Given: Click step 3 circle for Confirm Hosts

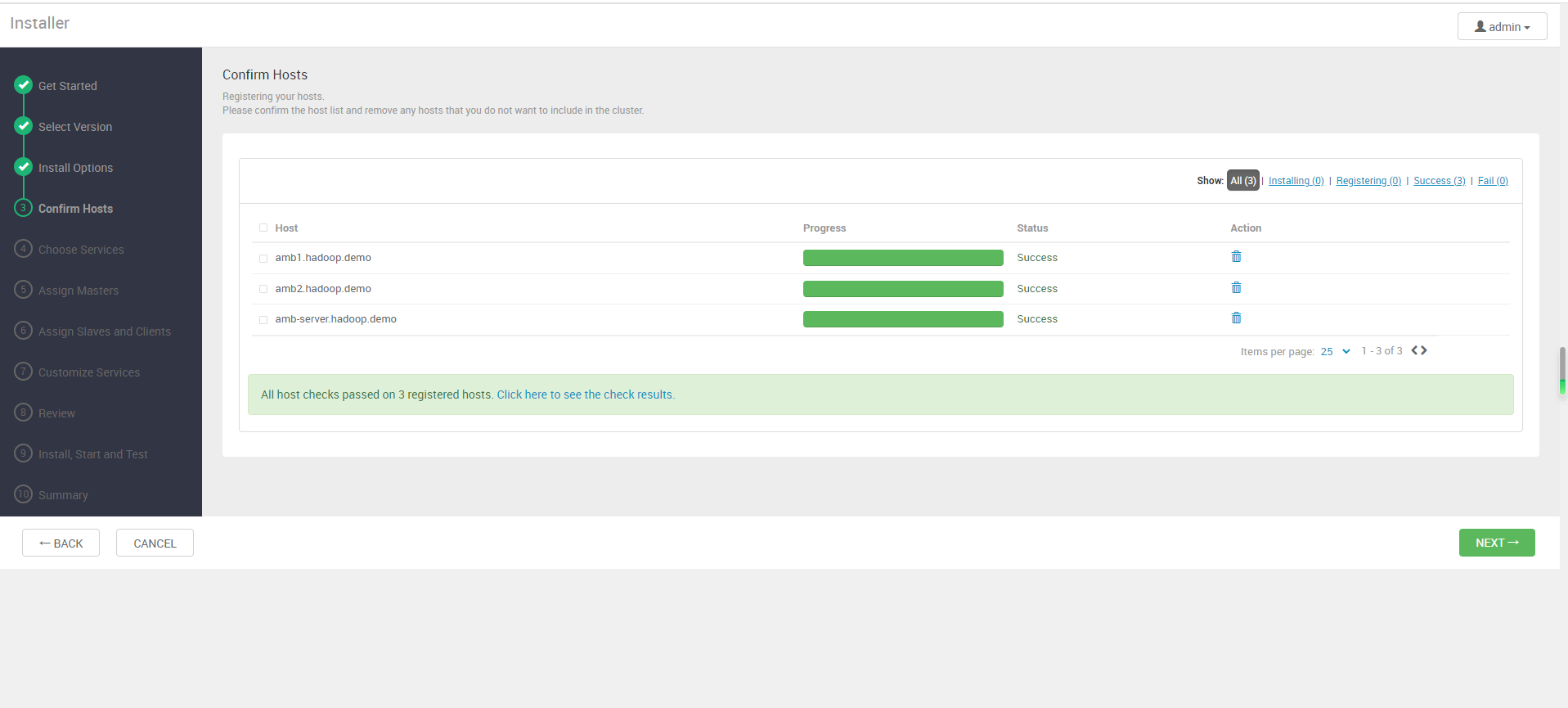Looking at the screenshot, I should tap(24, 208).
